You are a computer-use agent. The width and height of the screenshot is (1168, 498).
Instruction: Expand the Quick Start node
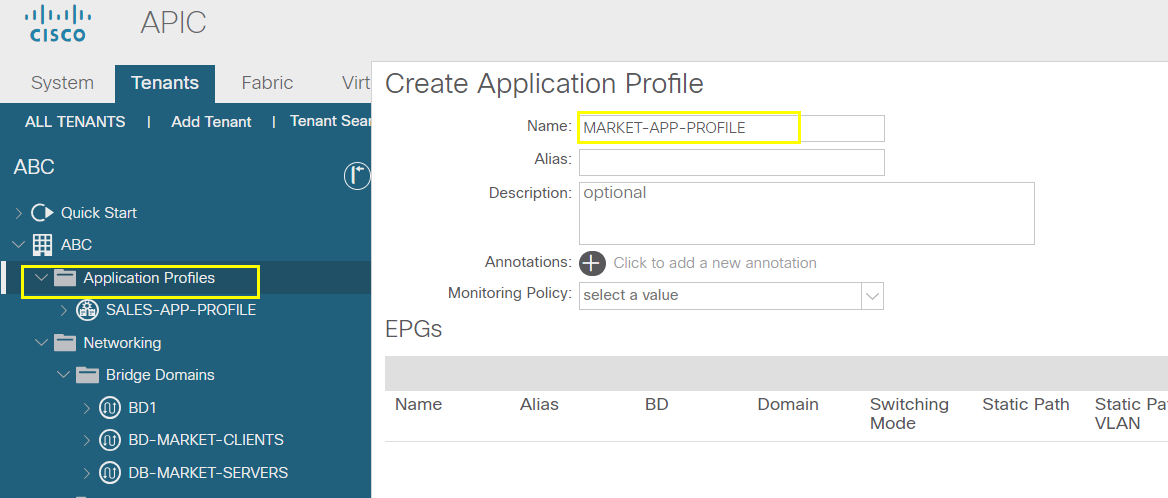coord(19,213)
